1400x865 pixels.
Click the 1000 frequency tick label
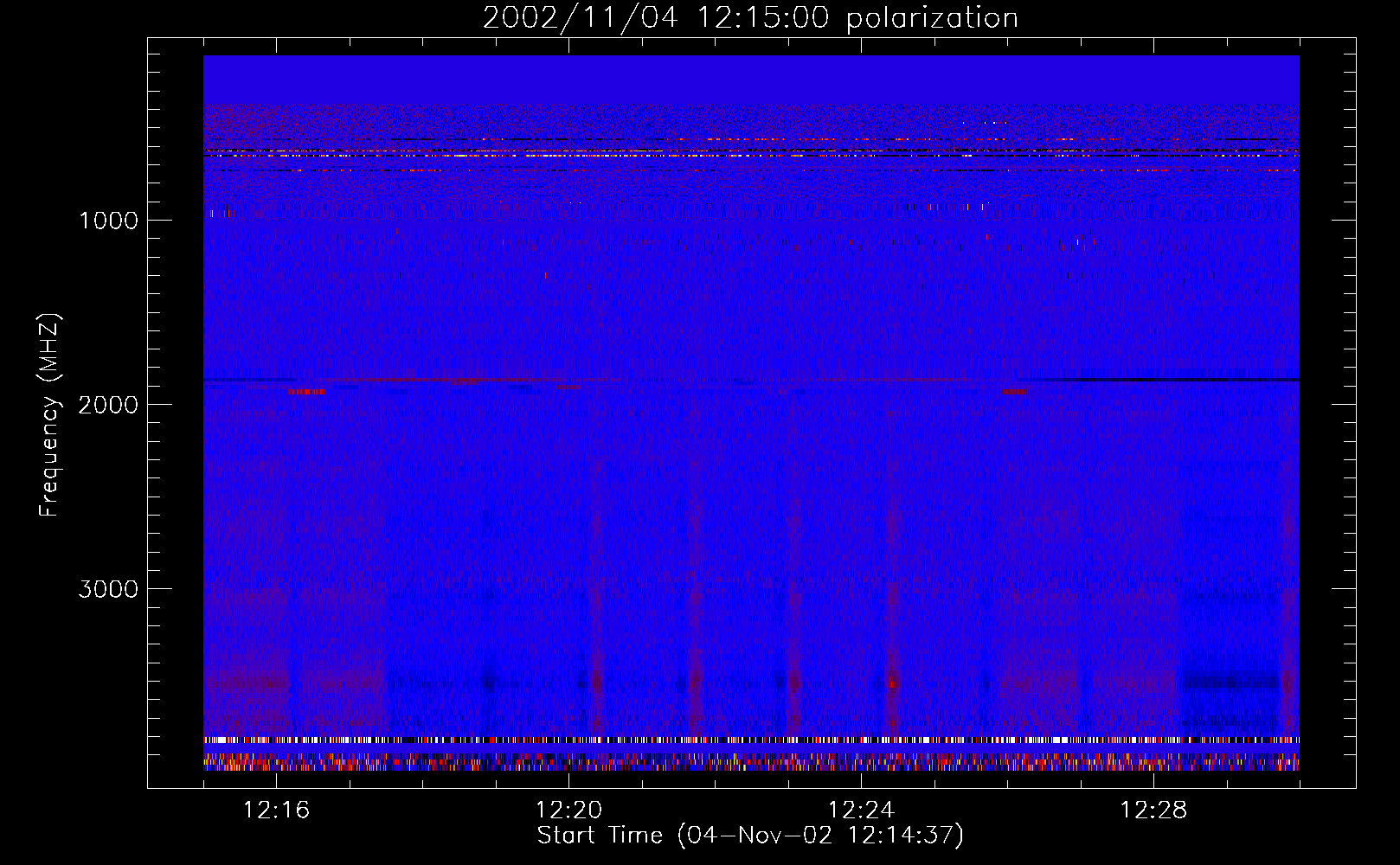point(108,221)
